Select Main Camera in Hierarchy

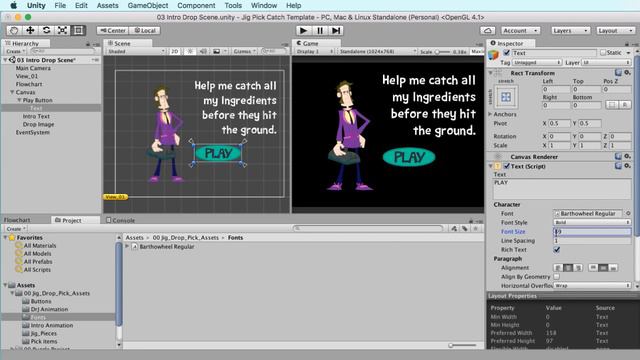click(x=33, y=68)
